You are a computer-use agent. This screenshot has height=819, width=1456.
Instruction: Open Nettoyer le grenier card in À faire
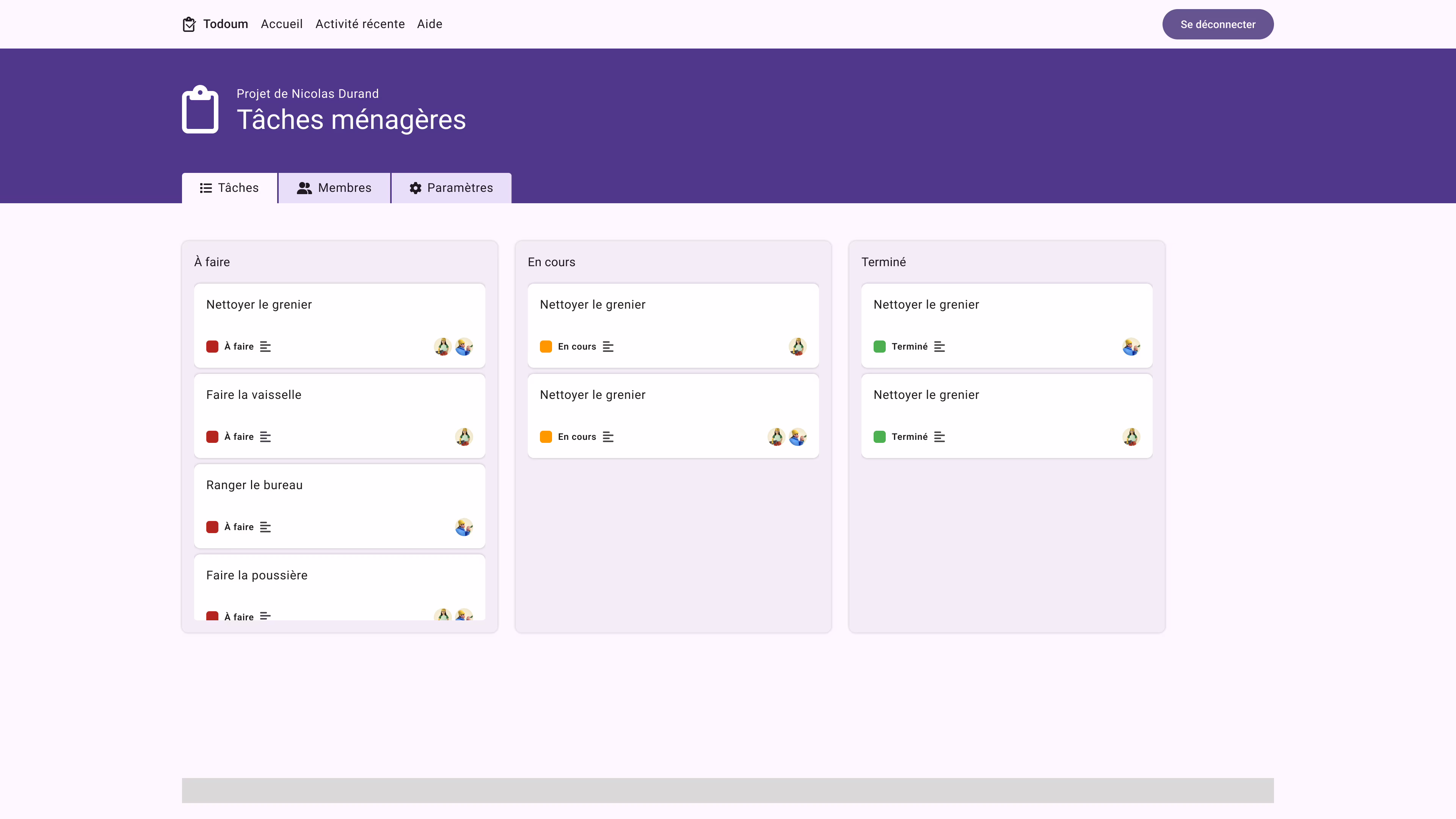coord(340,326)
